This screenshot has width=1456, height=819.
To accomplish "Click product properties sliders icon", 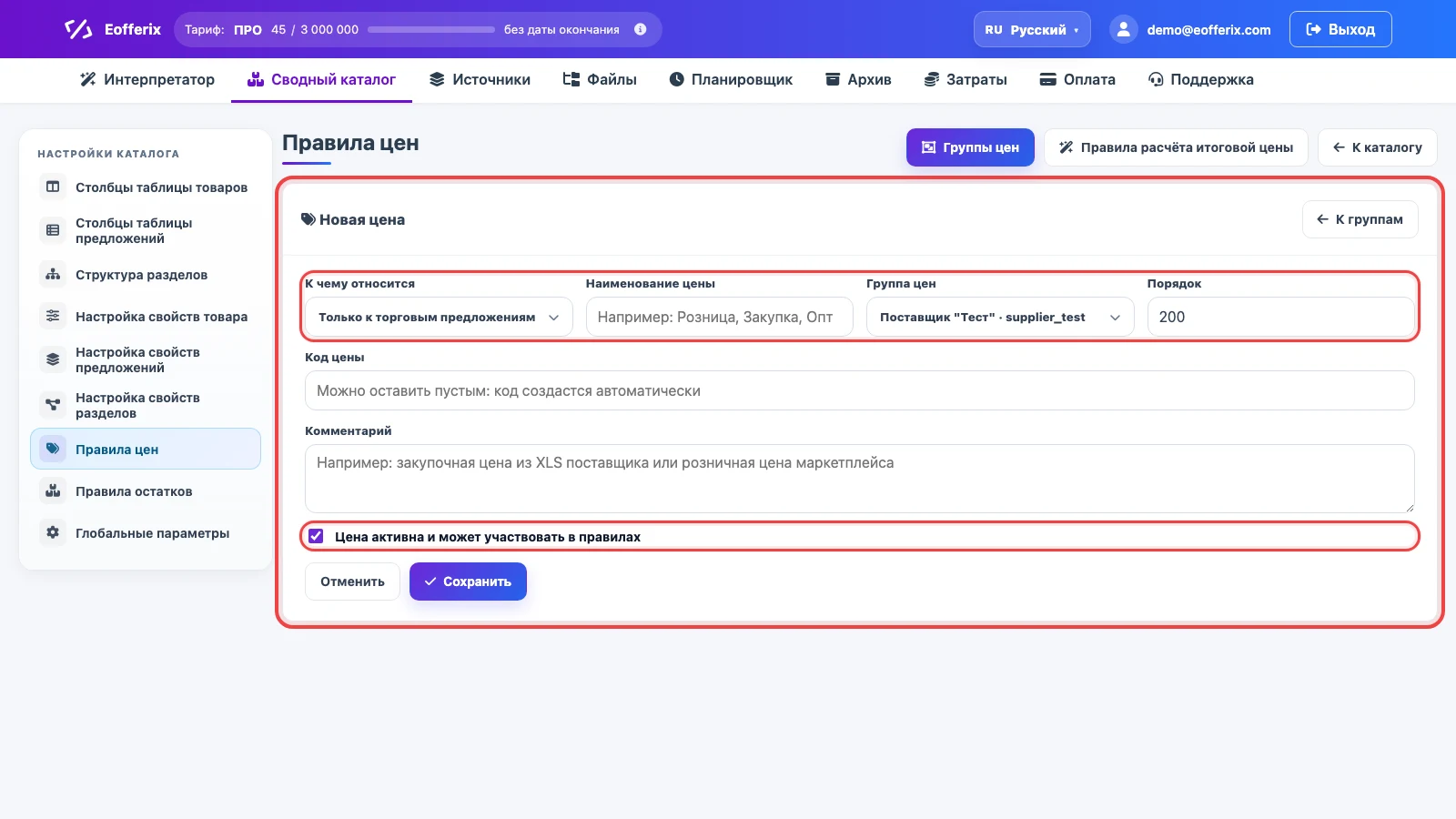I will point(53,316).
